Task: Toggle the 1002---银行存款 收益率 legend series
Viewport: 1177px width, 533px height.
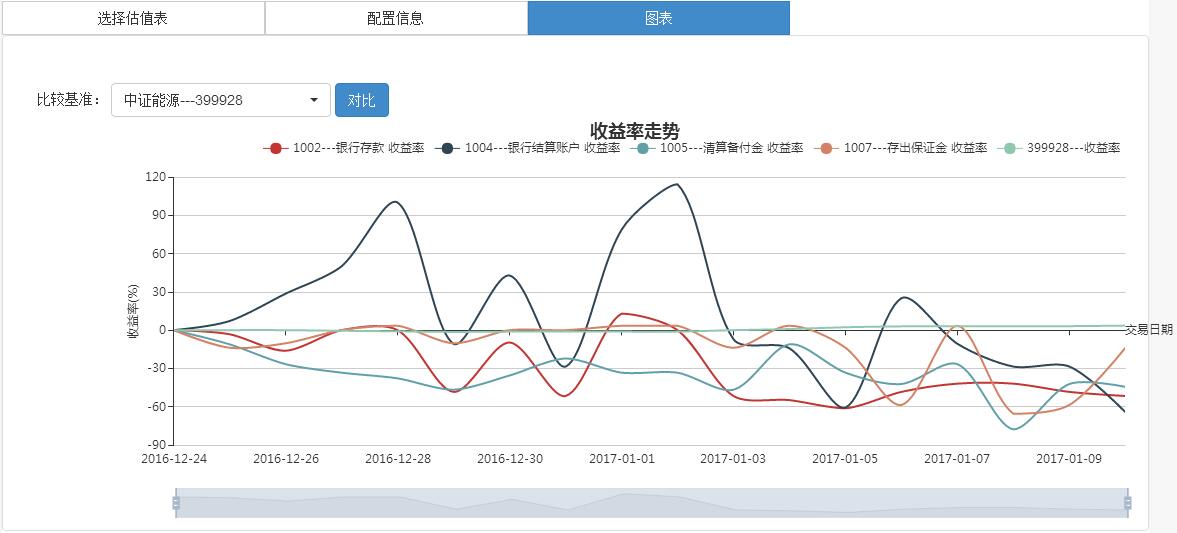Action: coord(344,149)
